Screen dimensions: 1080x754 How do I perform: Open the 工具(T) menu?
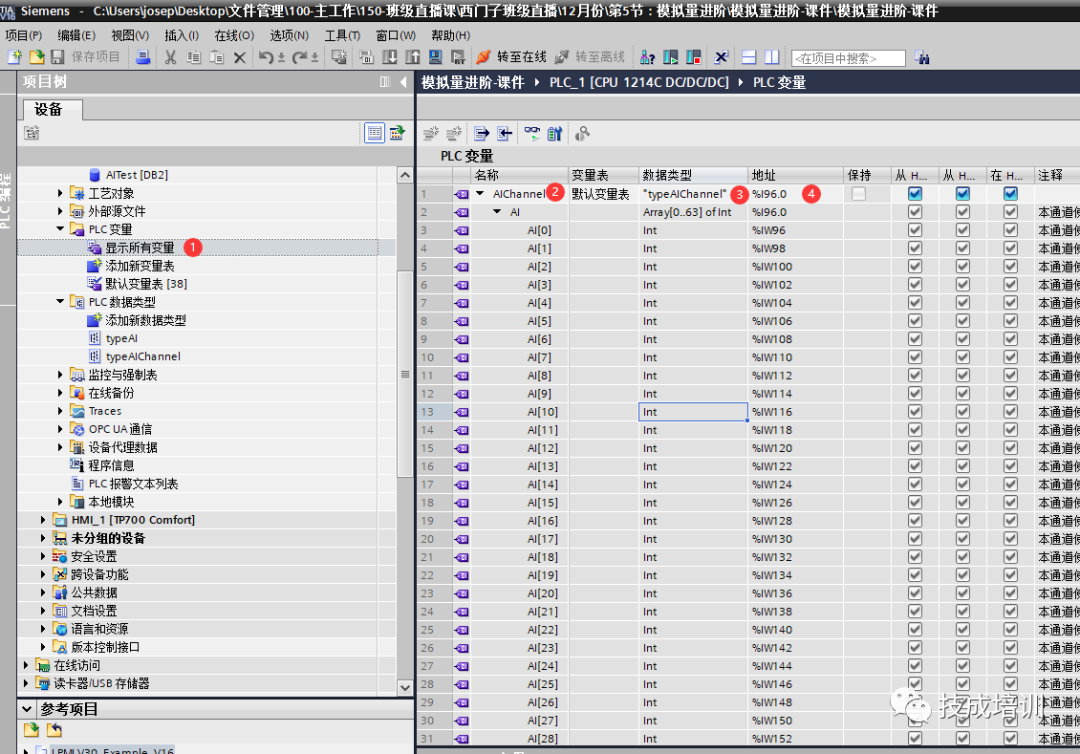pos(342,35)
